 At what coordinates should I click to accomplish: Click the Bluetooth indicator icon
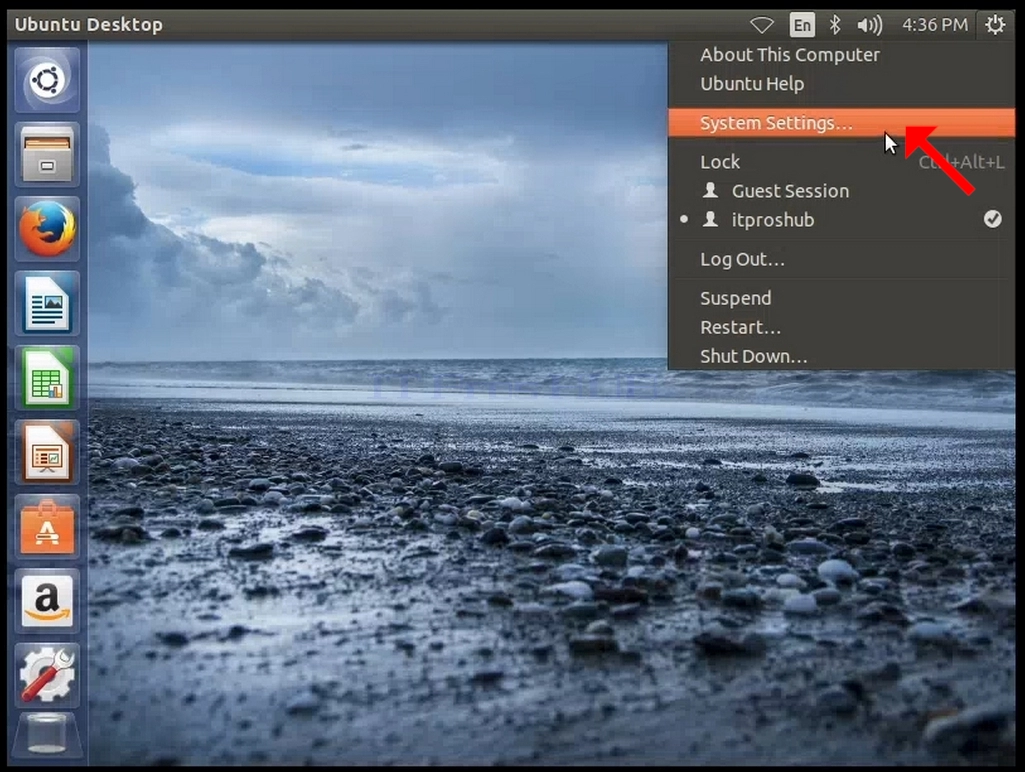[x=835, y=25]
